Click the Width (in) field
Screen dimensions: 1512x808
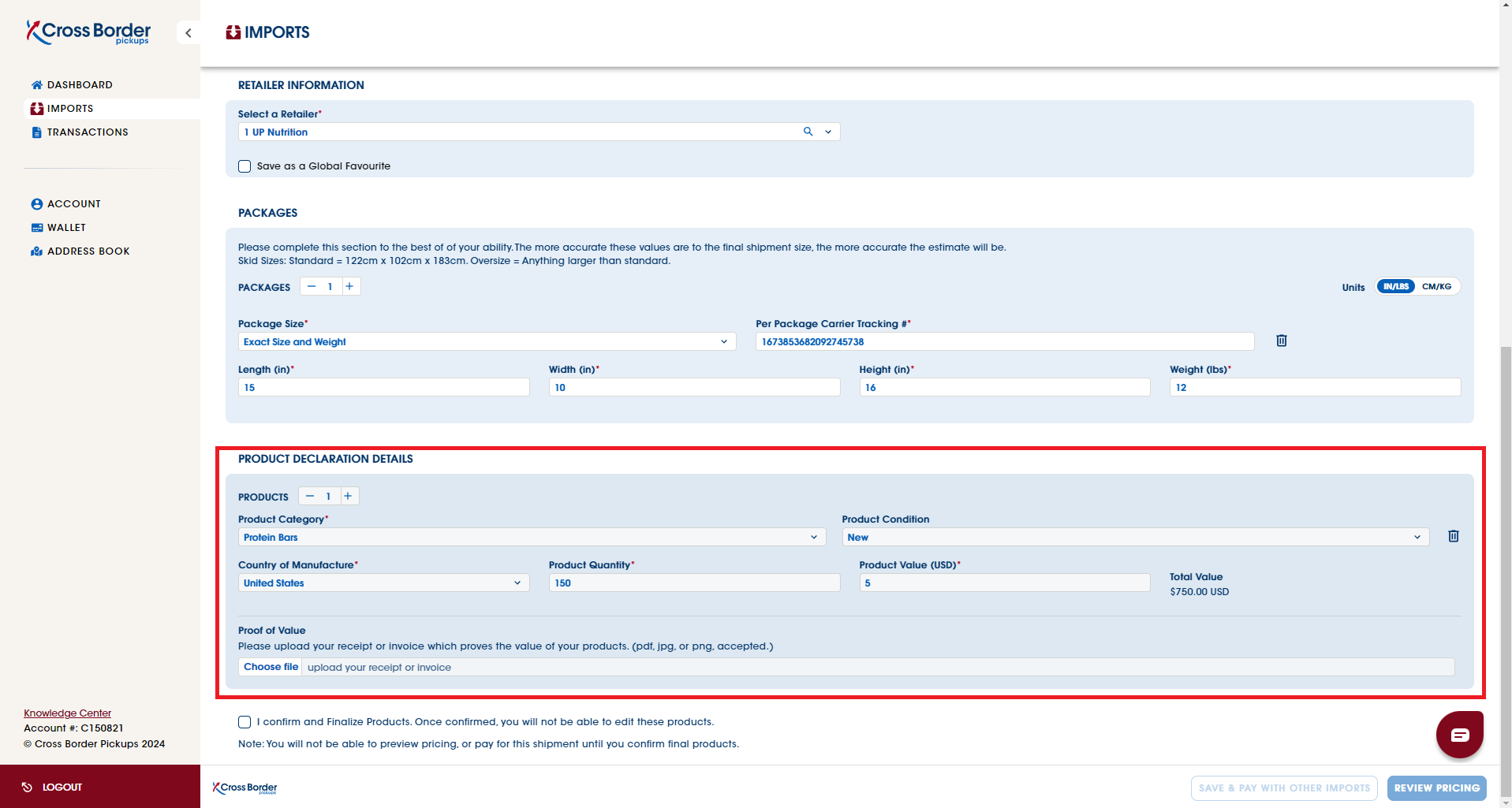[694, 387]
